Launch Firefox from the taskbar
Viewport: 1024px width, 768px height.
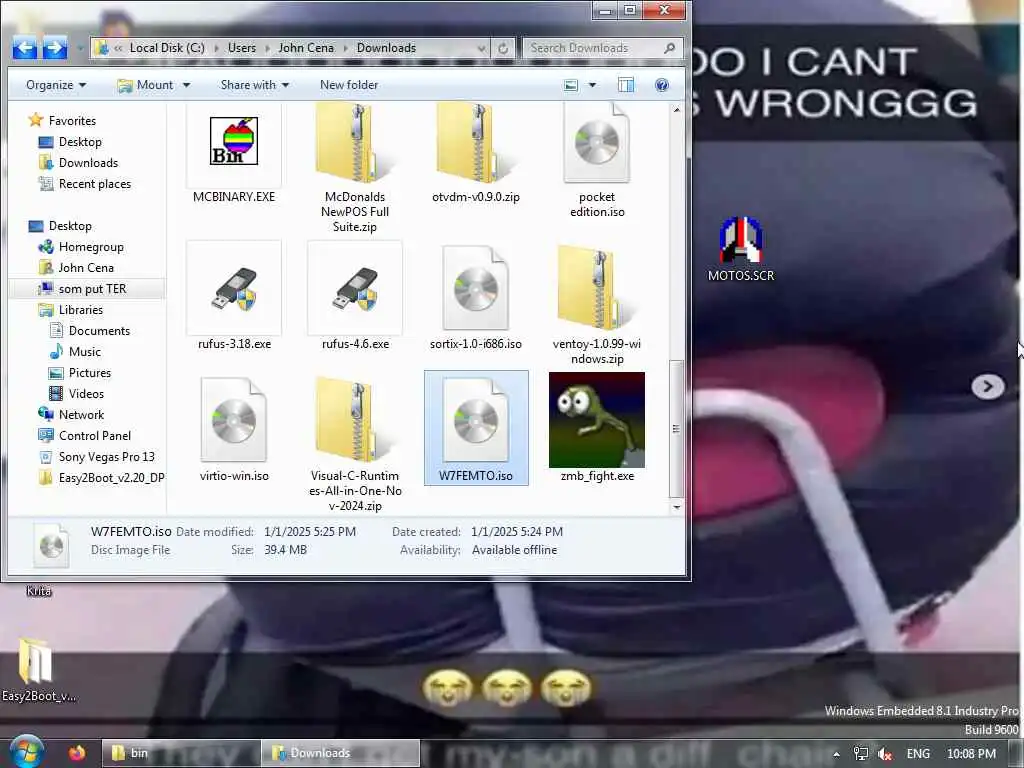pyautogui.click(x=77, y=753)
